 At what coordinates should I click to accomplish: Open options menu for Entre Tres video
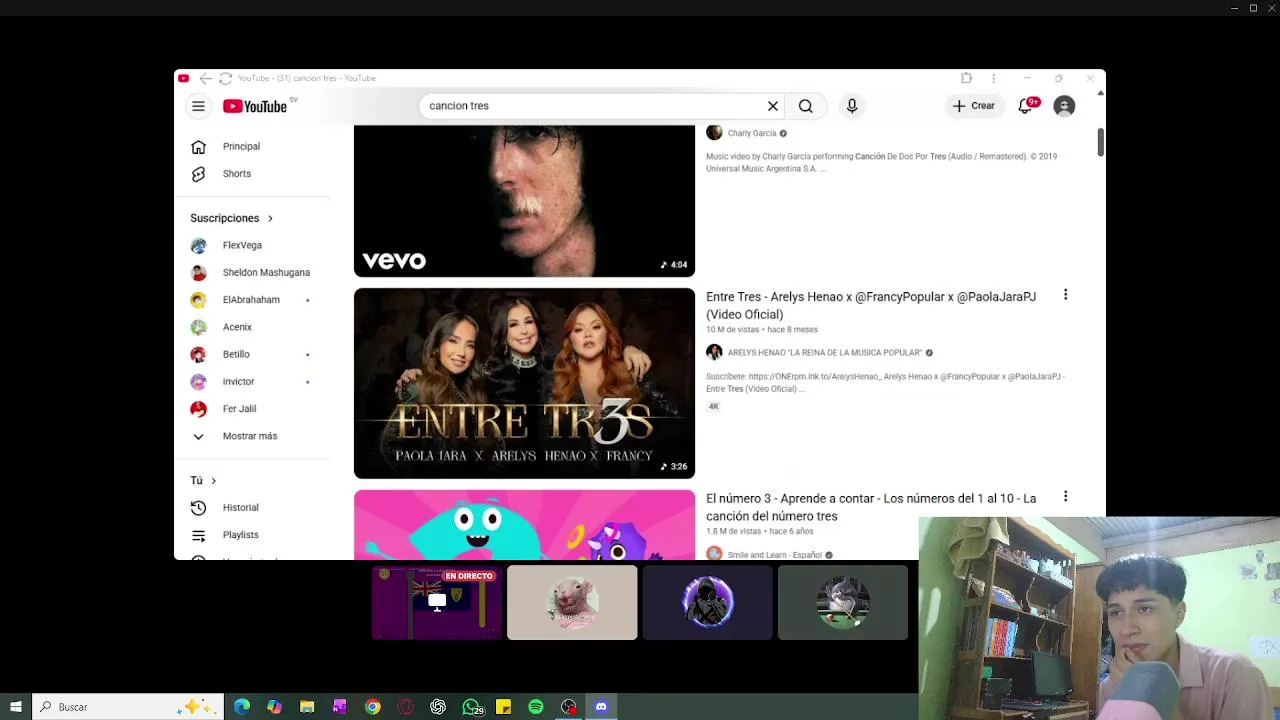click(1065, 295)
